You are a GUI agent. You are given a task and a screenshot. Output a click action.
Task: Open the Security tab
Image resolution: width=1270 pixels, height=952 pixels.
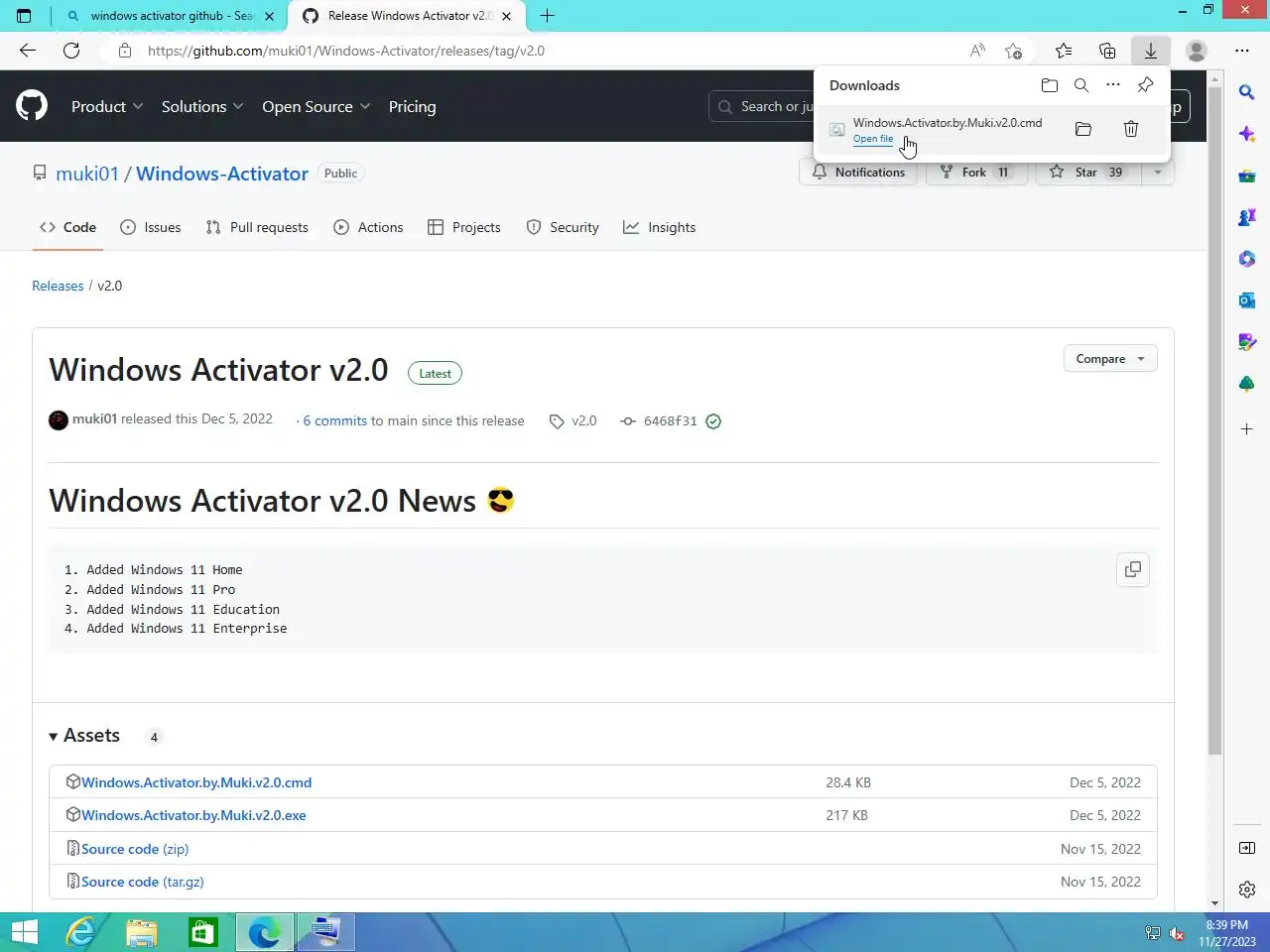[563, 227]
